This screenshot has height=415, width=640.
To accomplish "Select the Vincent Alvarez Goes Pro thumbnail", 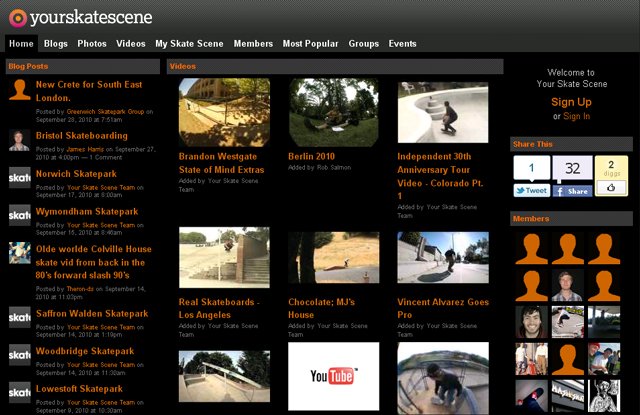I will coord(442,259).
